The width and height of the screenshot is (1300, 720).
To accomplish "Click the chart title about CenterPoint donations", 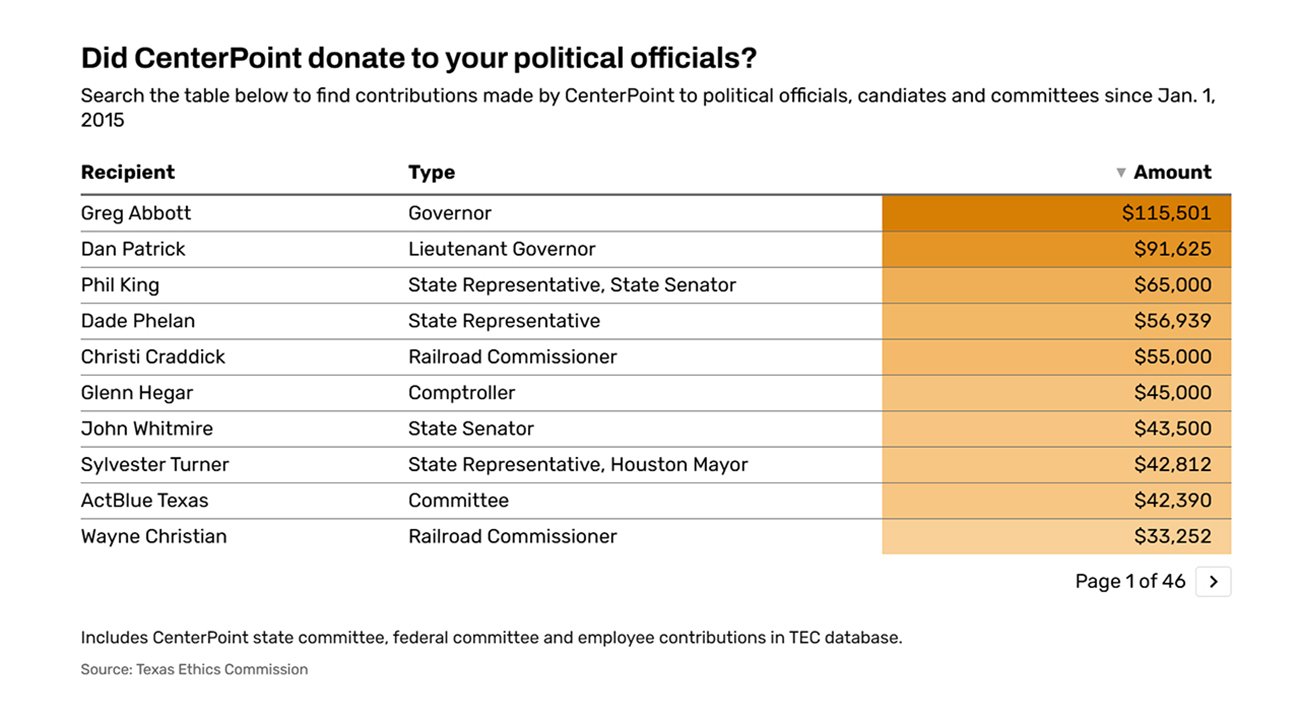I will (x=419, y=58).
